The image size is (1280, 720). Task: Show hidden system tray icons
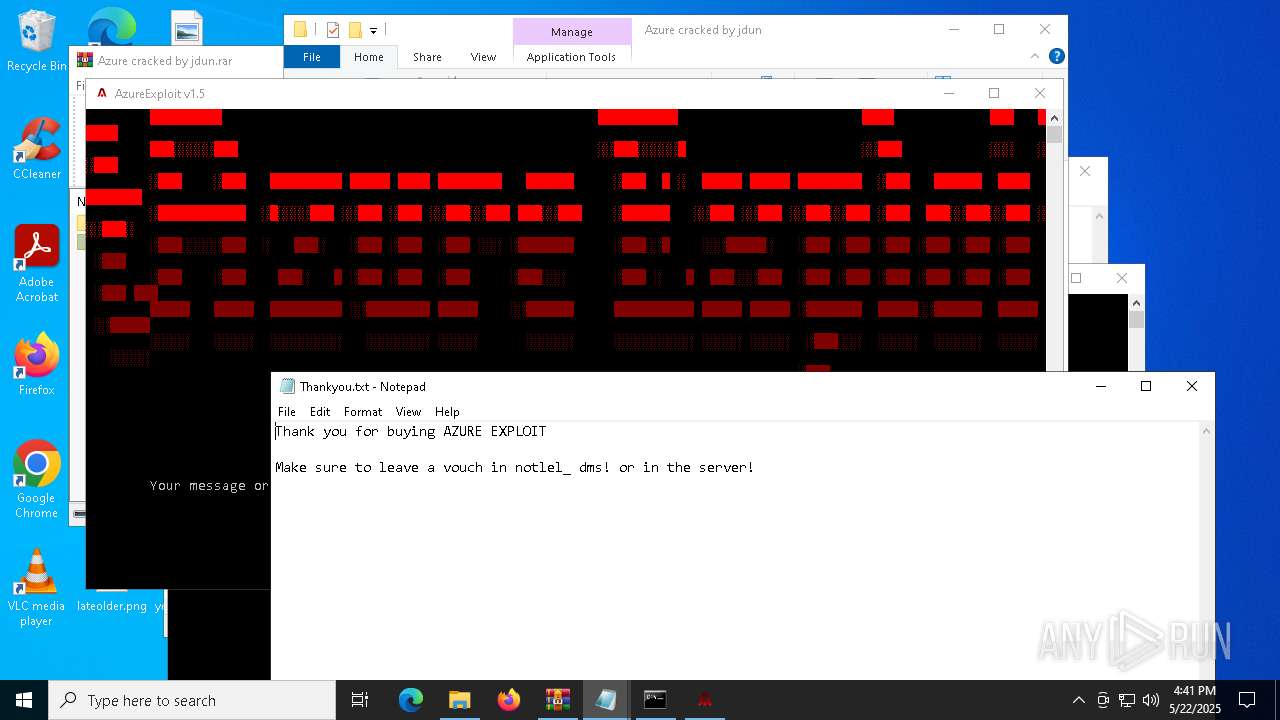click(x=1078, y=700)
